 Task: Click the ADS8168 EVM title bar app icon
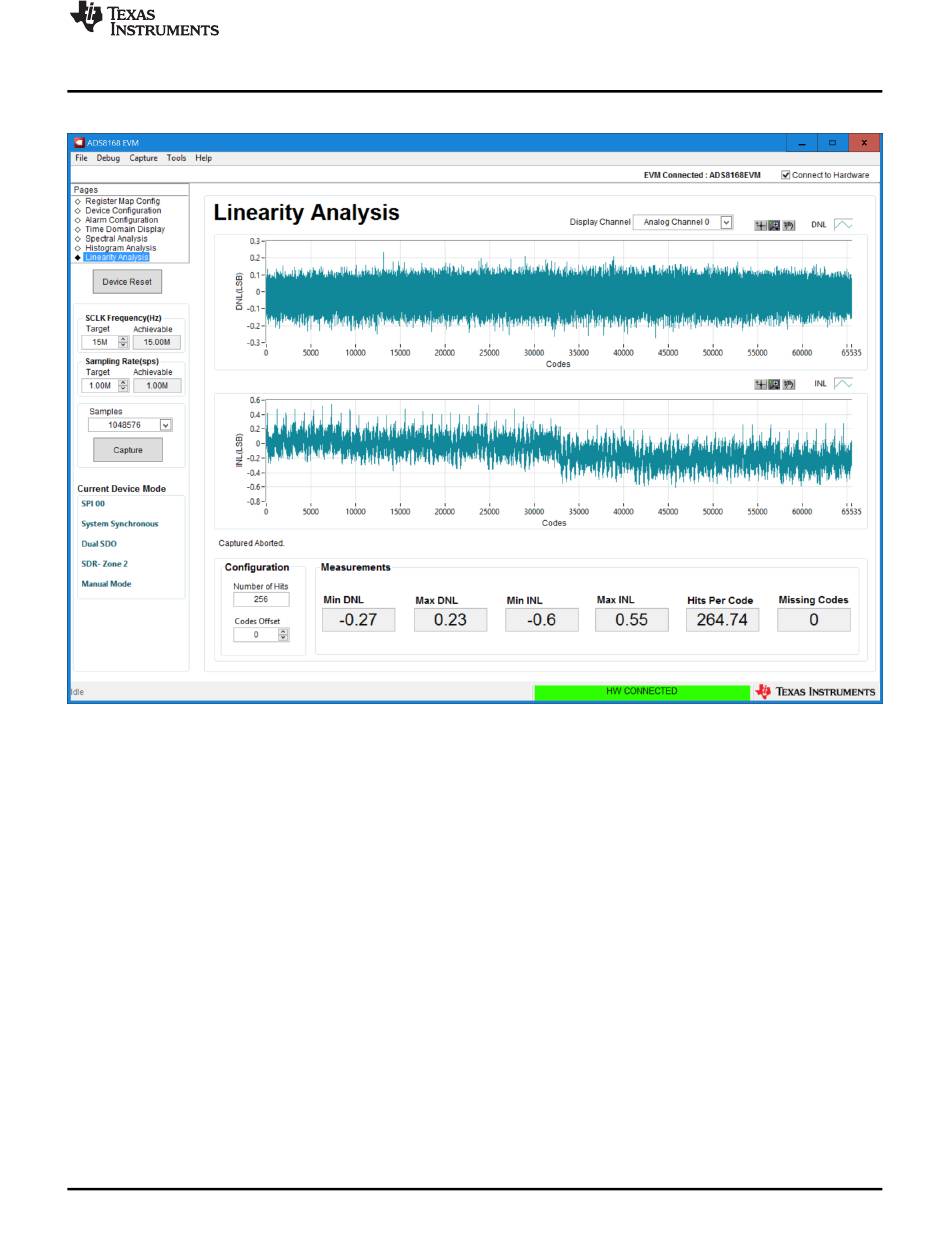point(79,142)
